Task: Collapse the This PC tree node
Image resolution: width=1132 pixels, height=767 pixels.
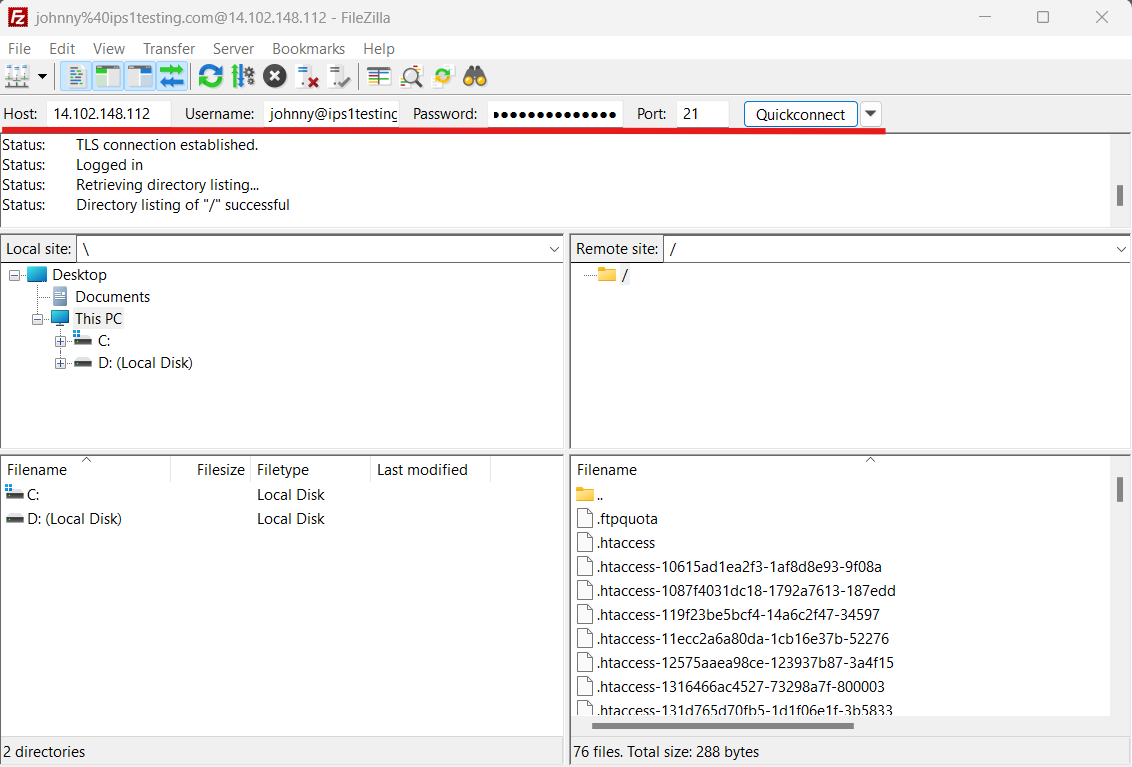Action: click(x=38, y=319)
